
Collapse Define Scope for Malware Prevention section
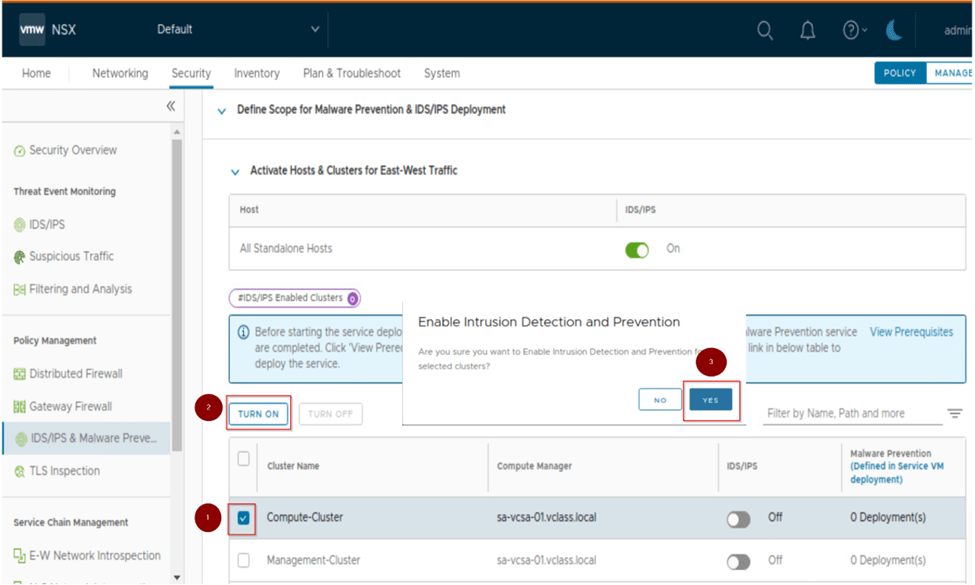pyautogui.click(x=222, y=111)
